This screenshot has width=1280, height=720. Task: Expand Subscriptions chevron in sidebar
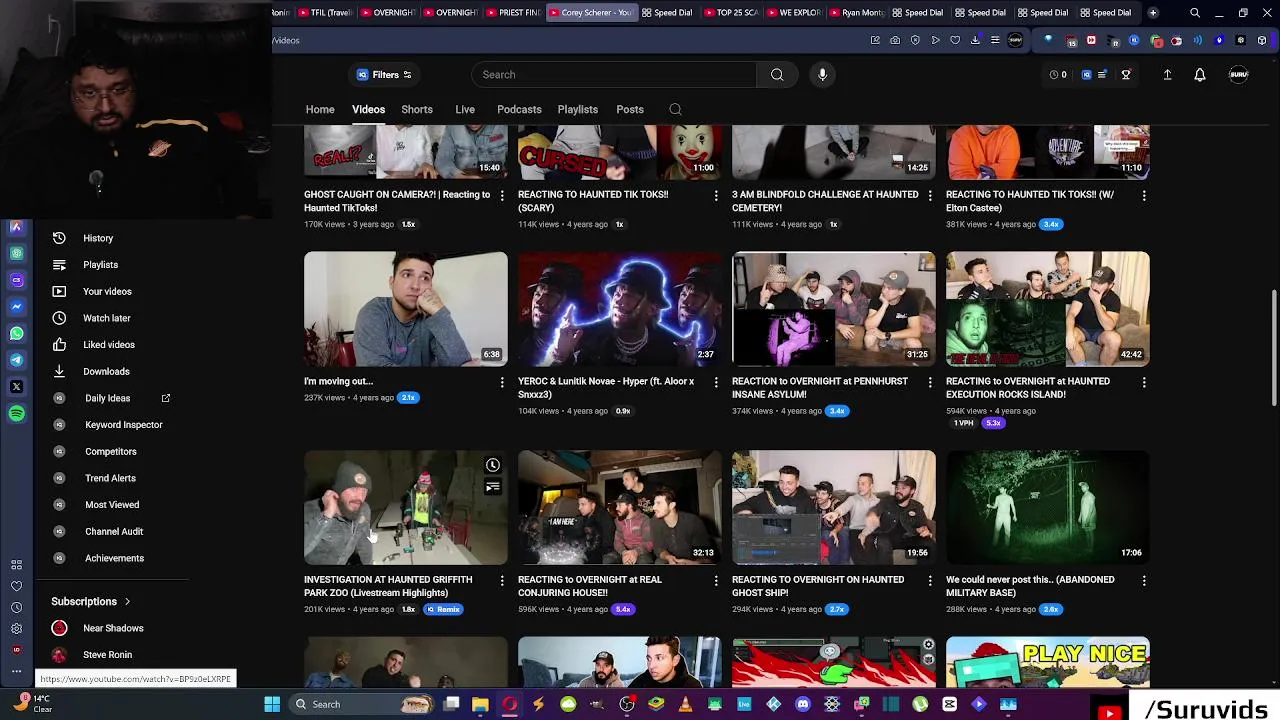point(127,602)
